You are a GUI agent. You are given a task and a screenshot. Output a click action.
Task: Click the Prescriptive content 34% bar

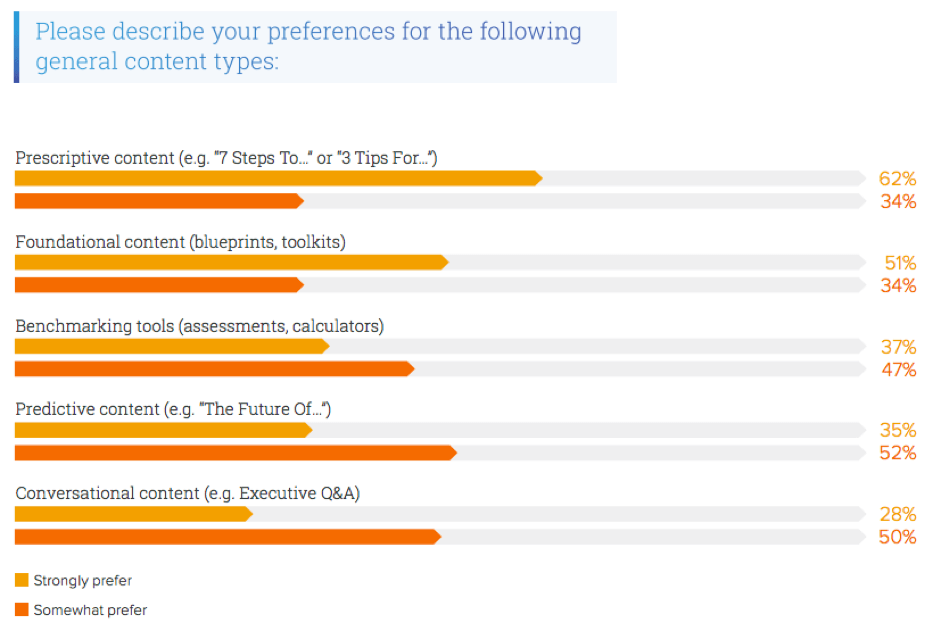(159, 201)
